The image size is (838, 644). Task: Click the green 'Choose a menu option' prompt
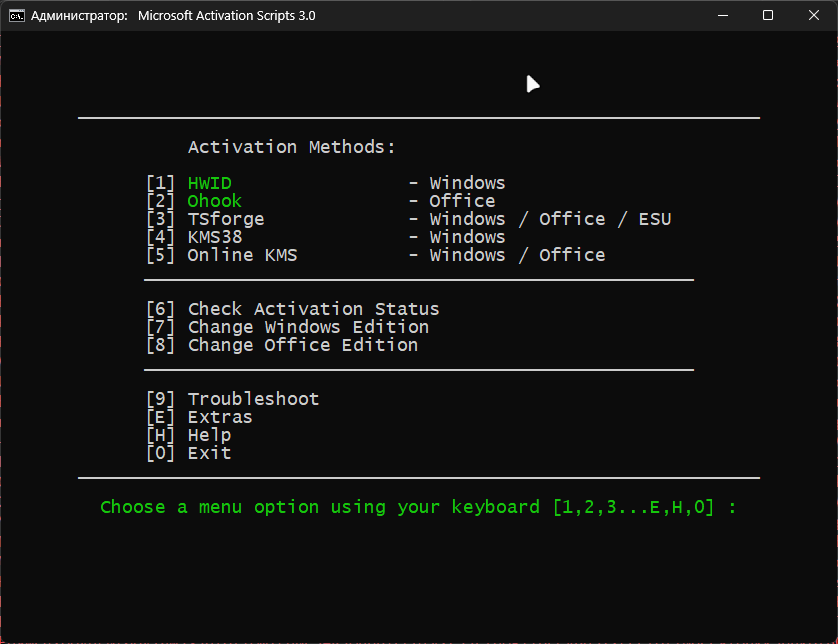click(x=418, y=507)
